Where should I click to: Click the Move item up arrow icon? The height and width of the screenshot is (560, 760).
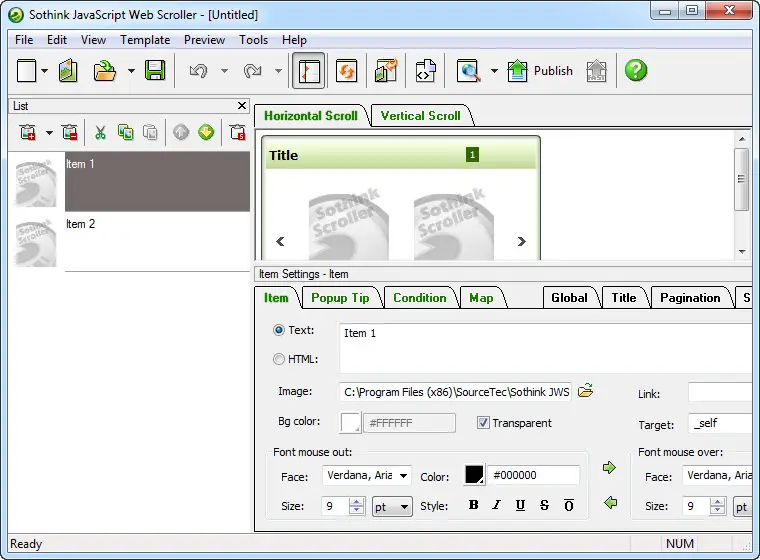pyautogui.click(x=181, y=132)
